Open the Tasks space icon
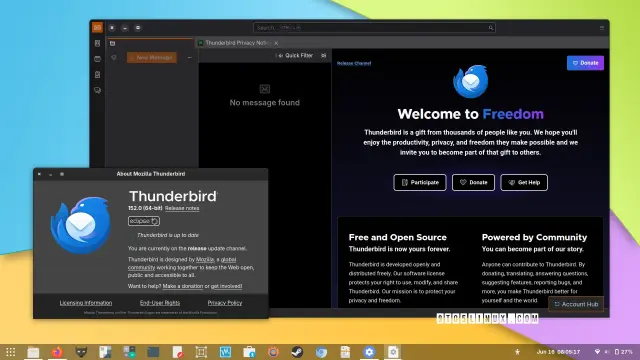The image size is (640, 360). click(x=97, y=75)
